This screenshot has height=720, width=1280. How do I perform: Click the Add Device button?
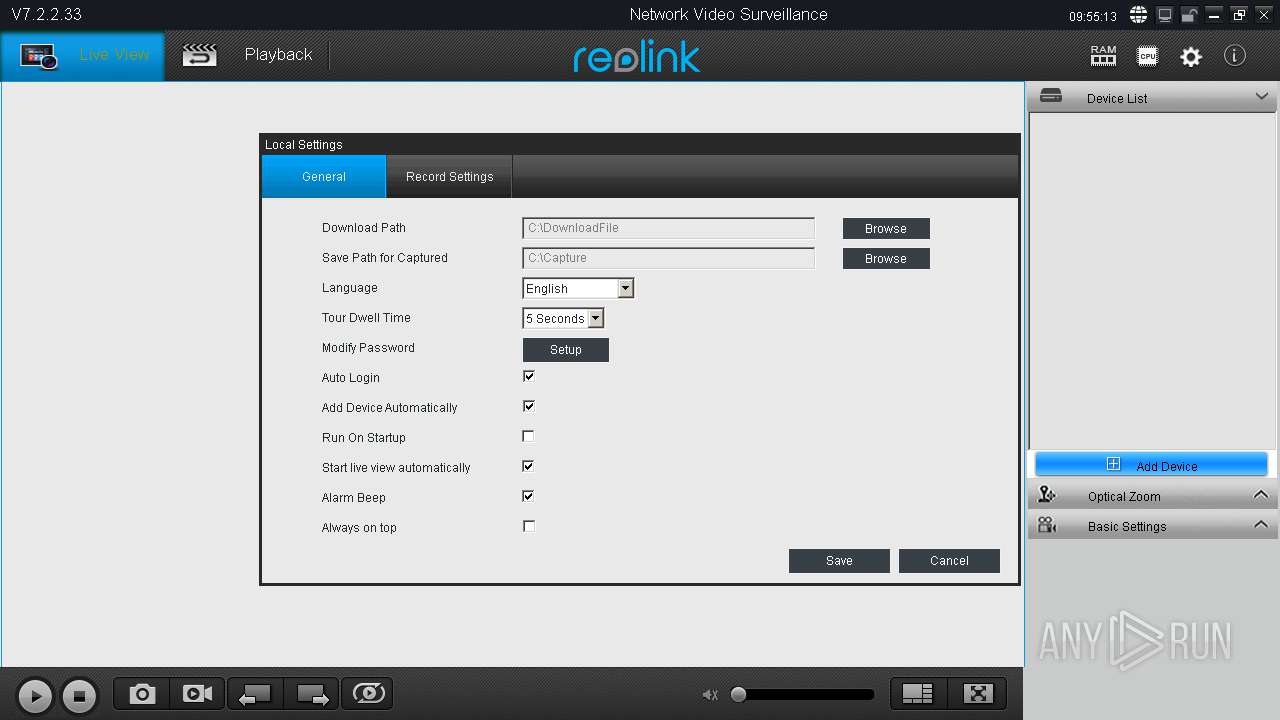(1151, 465)
